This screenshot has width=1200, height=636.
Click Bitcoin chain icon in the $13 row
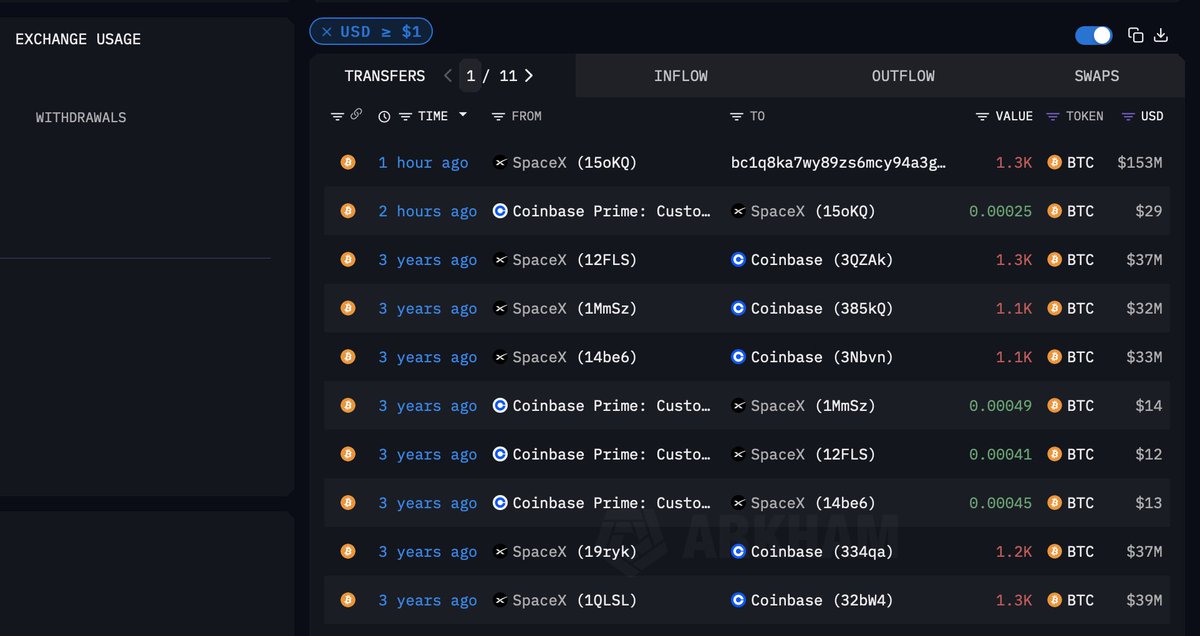pyautogui.click(x=348, y=503)
